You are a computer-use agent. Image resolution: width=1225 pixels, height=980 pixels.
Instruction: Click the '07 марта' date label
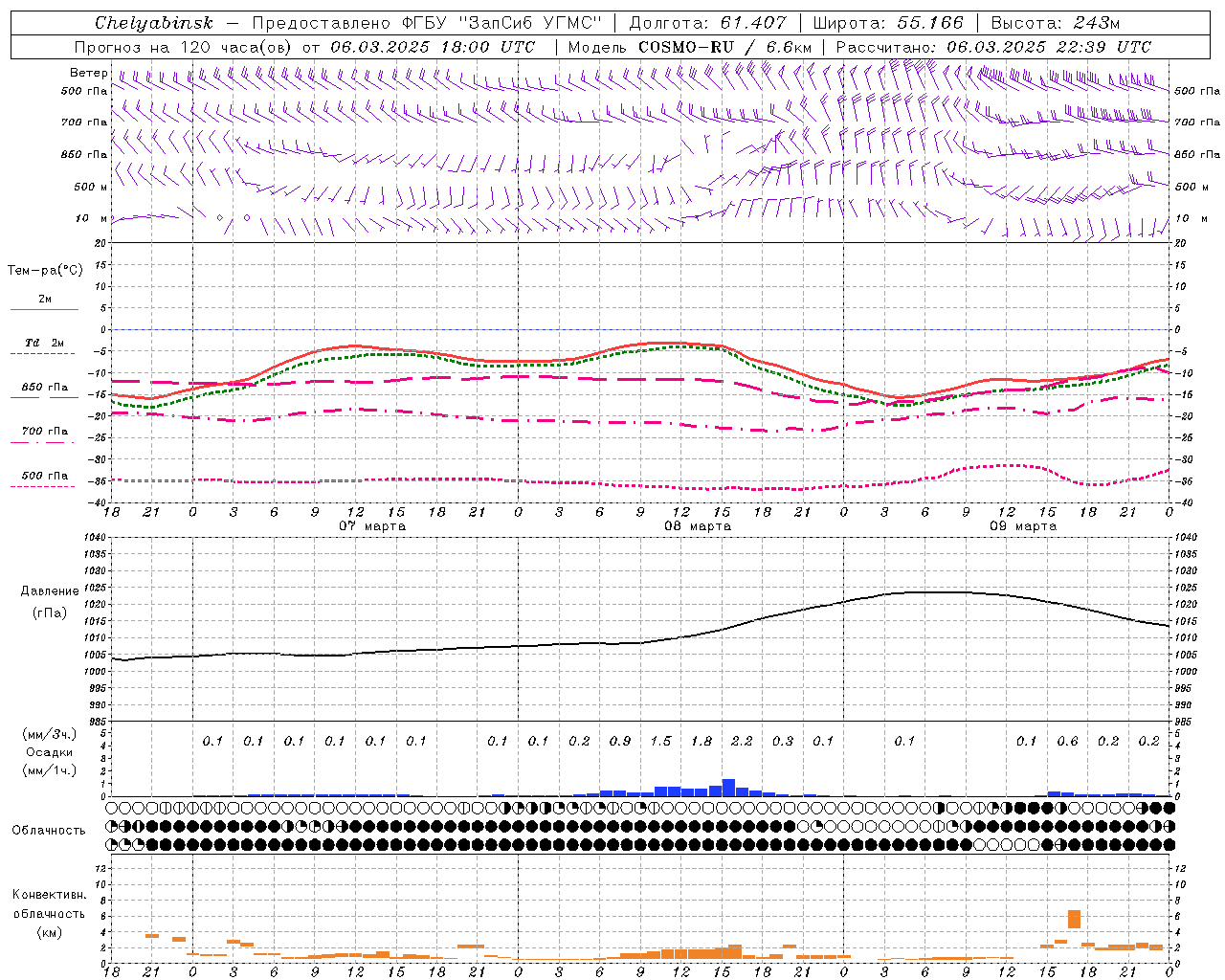(x=372, y=526)
